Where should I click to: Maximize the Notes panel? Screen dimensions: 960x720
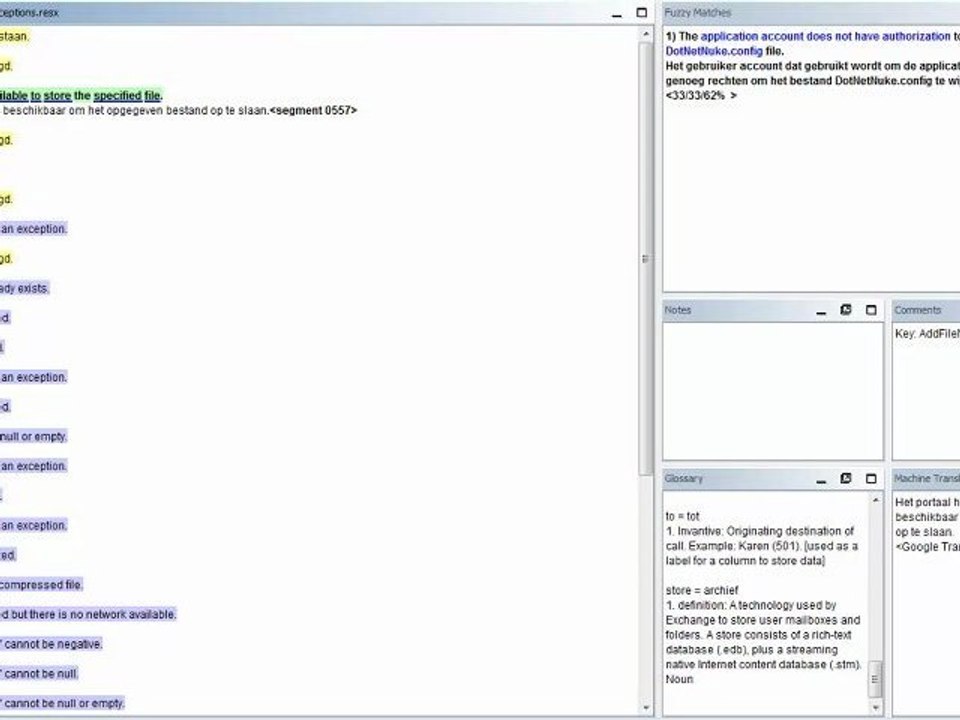871,310
